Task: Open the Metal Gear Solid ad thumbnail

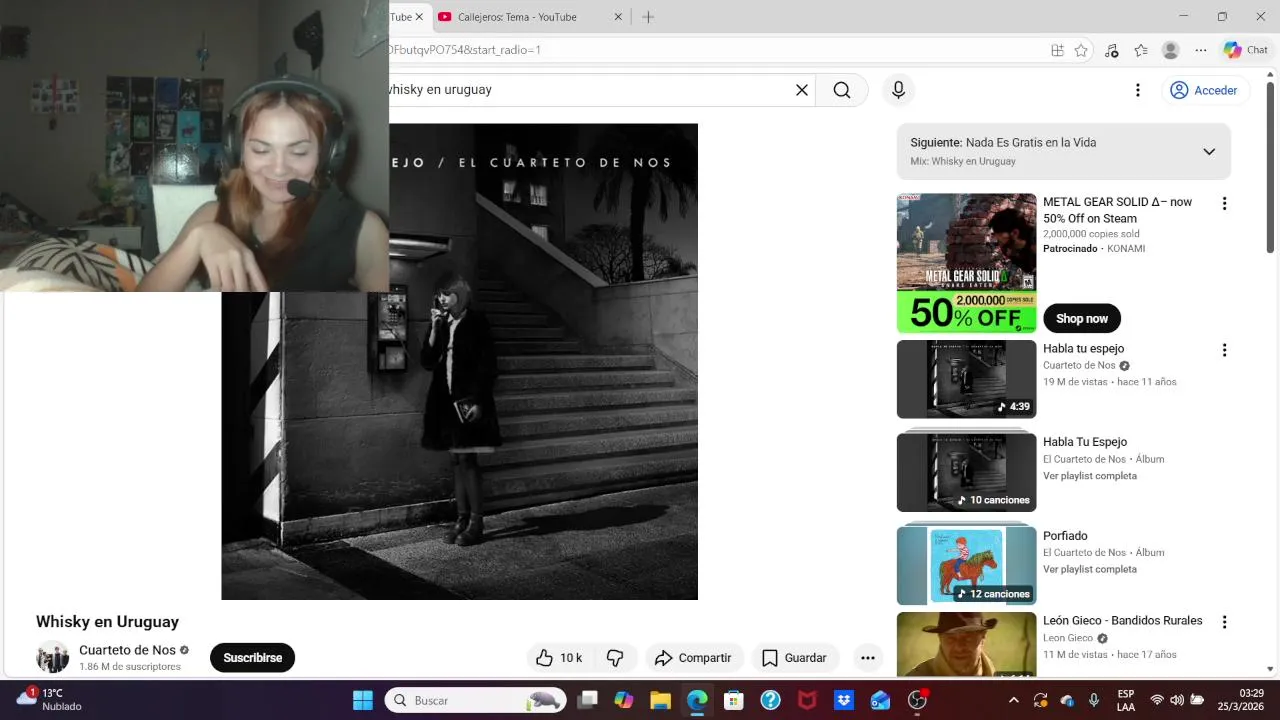Action: click(966, 263)
